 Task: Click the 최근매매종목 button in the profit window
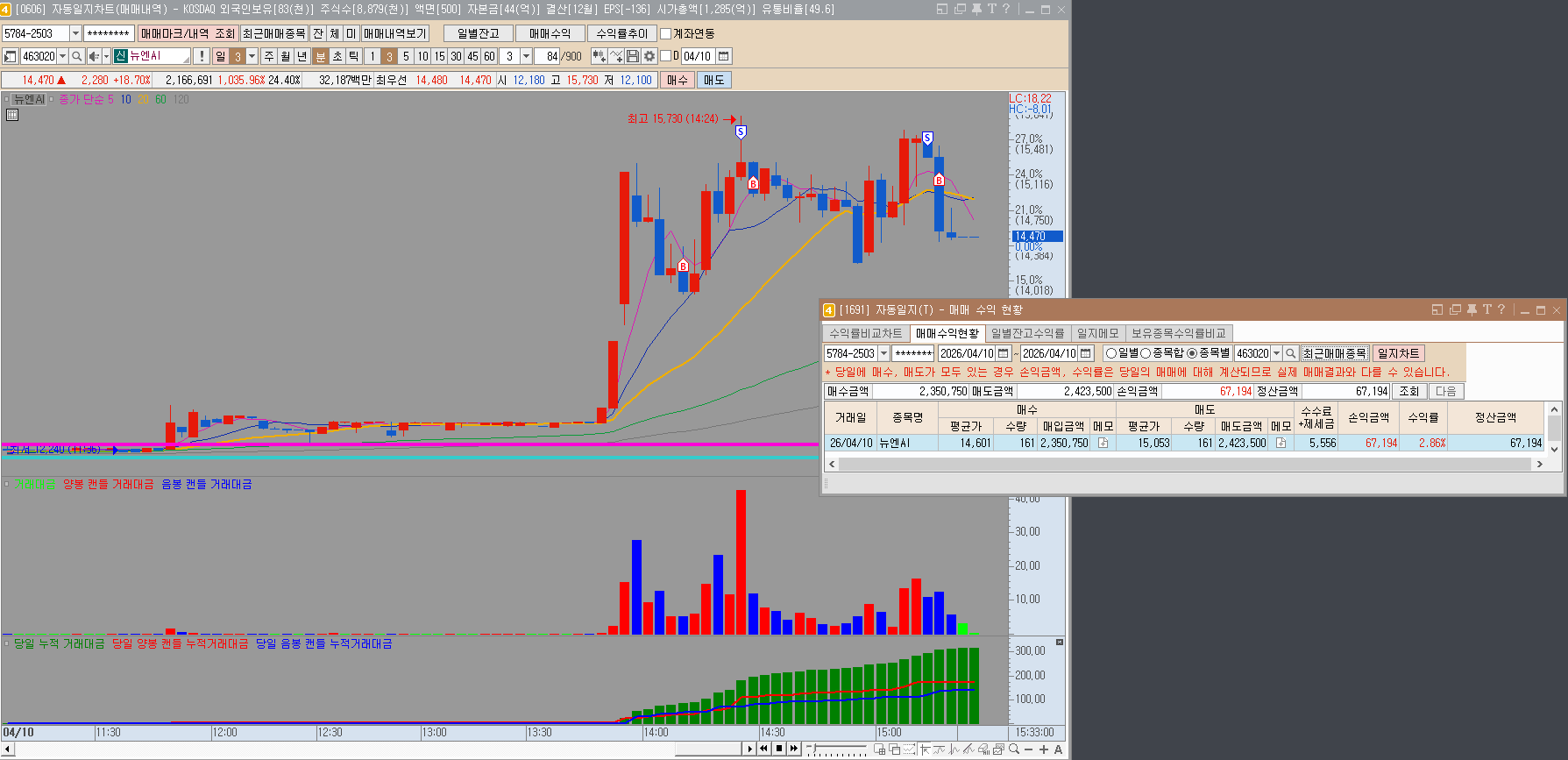pos(1334,353)
